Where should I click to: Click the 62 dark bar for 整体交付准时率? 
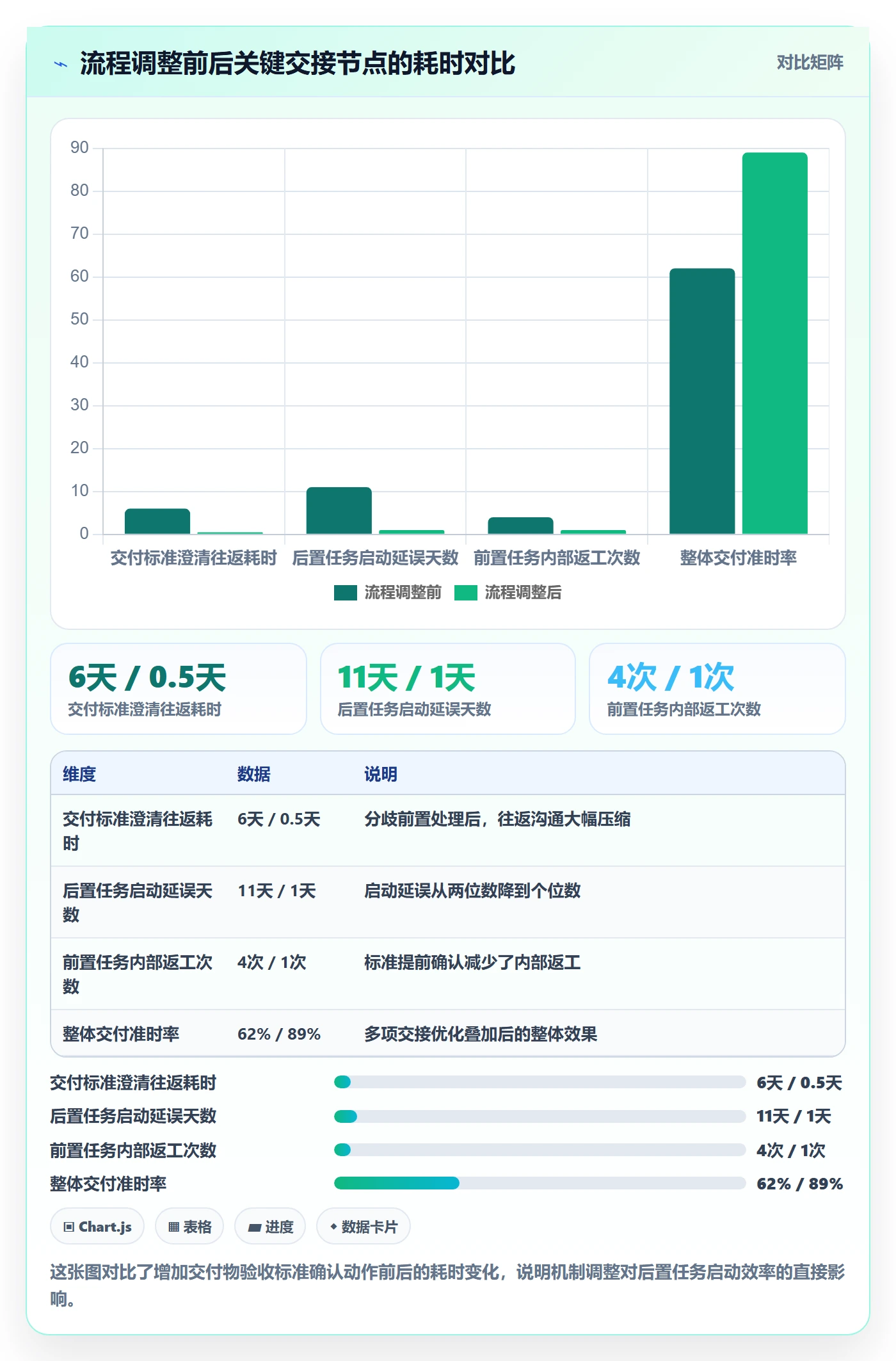tap(702, 401)
